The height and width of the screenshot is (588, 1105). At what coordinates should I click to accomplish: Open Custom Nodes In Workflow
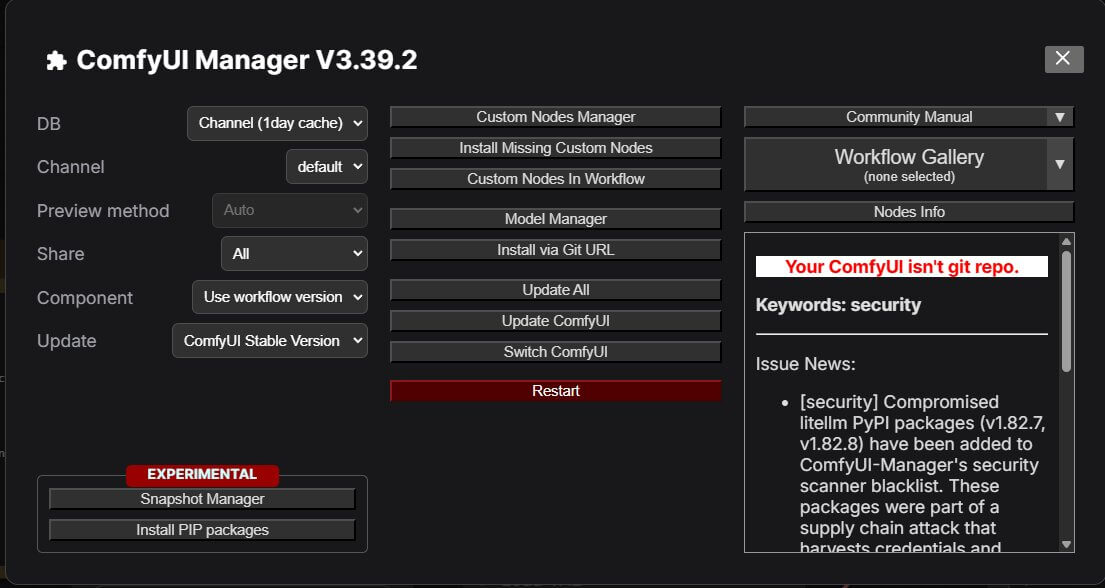[x=555, y=179]
